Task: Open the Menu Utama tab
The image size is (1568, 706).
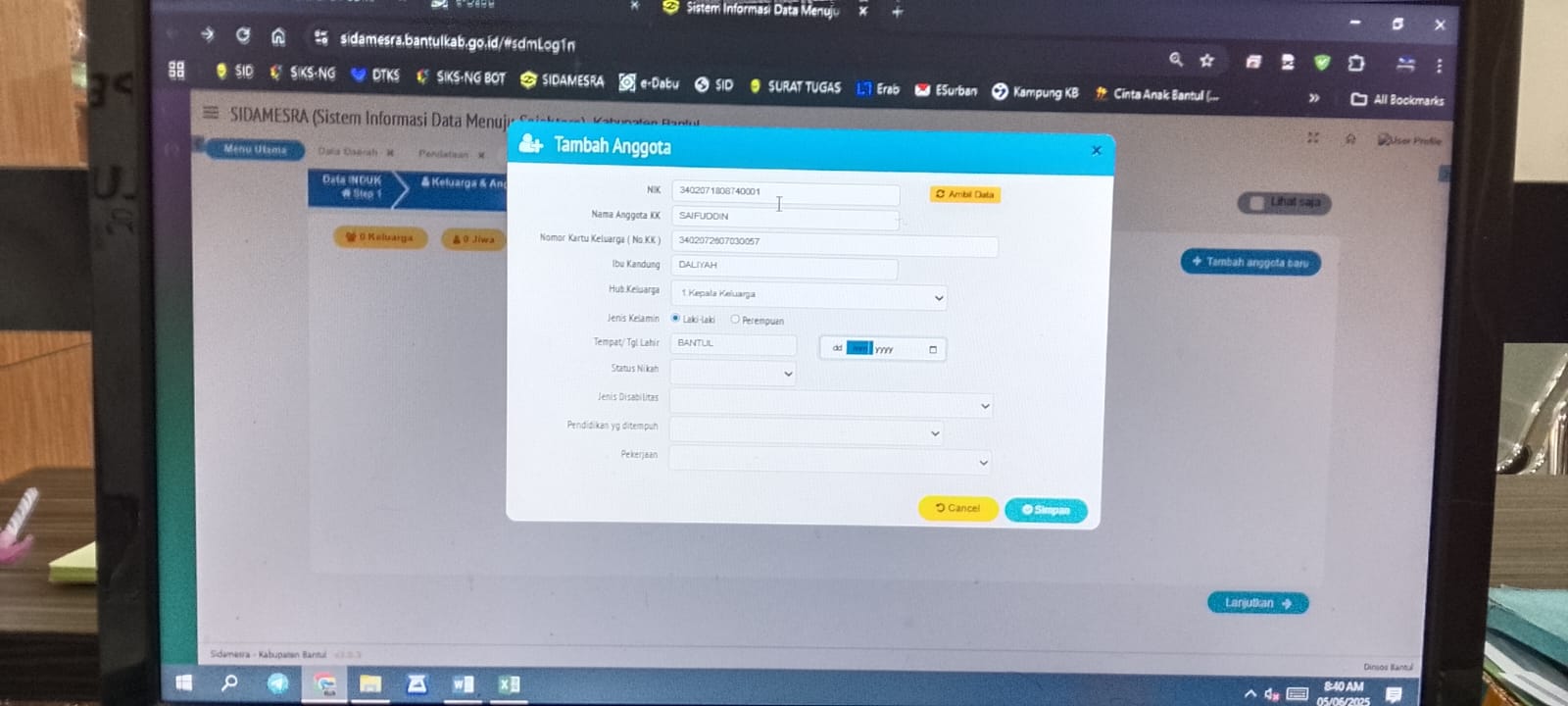Action: [255, 149]
